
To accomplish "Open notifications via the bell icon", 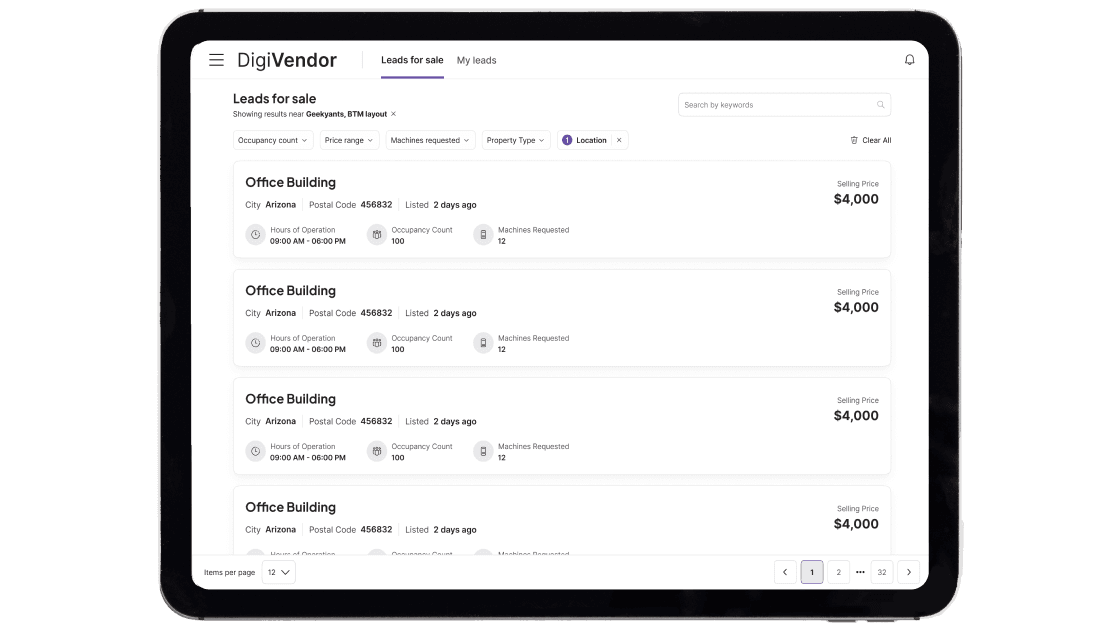I will click(909, 59).
